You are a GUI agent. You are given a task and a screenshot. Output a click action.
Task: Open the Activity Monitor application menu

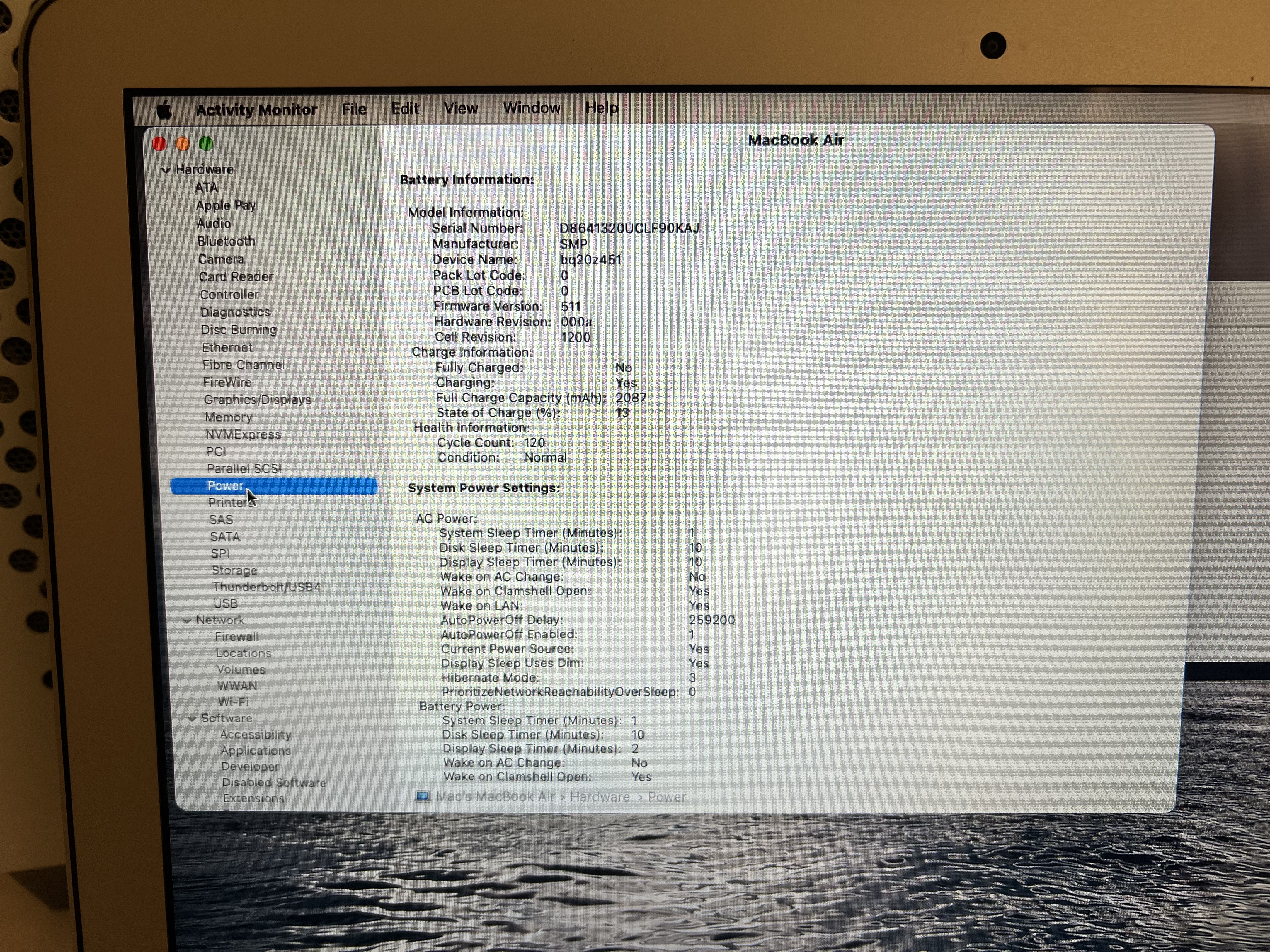pyautogui.click(x=256, y=110)
